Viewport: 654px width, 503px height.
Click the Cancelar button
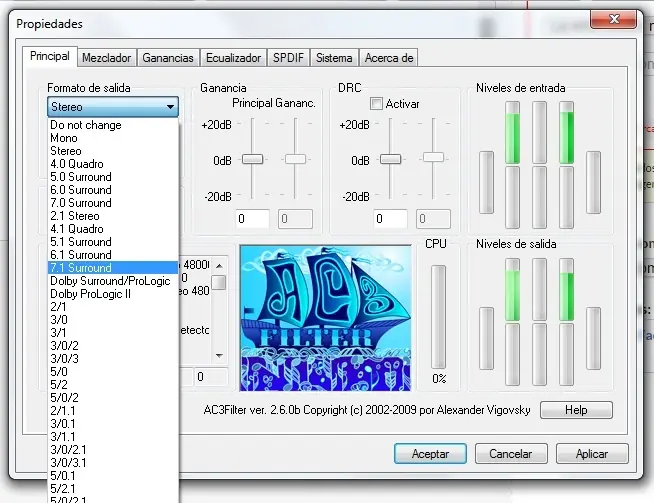click(511, 453)
